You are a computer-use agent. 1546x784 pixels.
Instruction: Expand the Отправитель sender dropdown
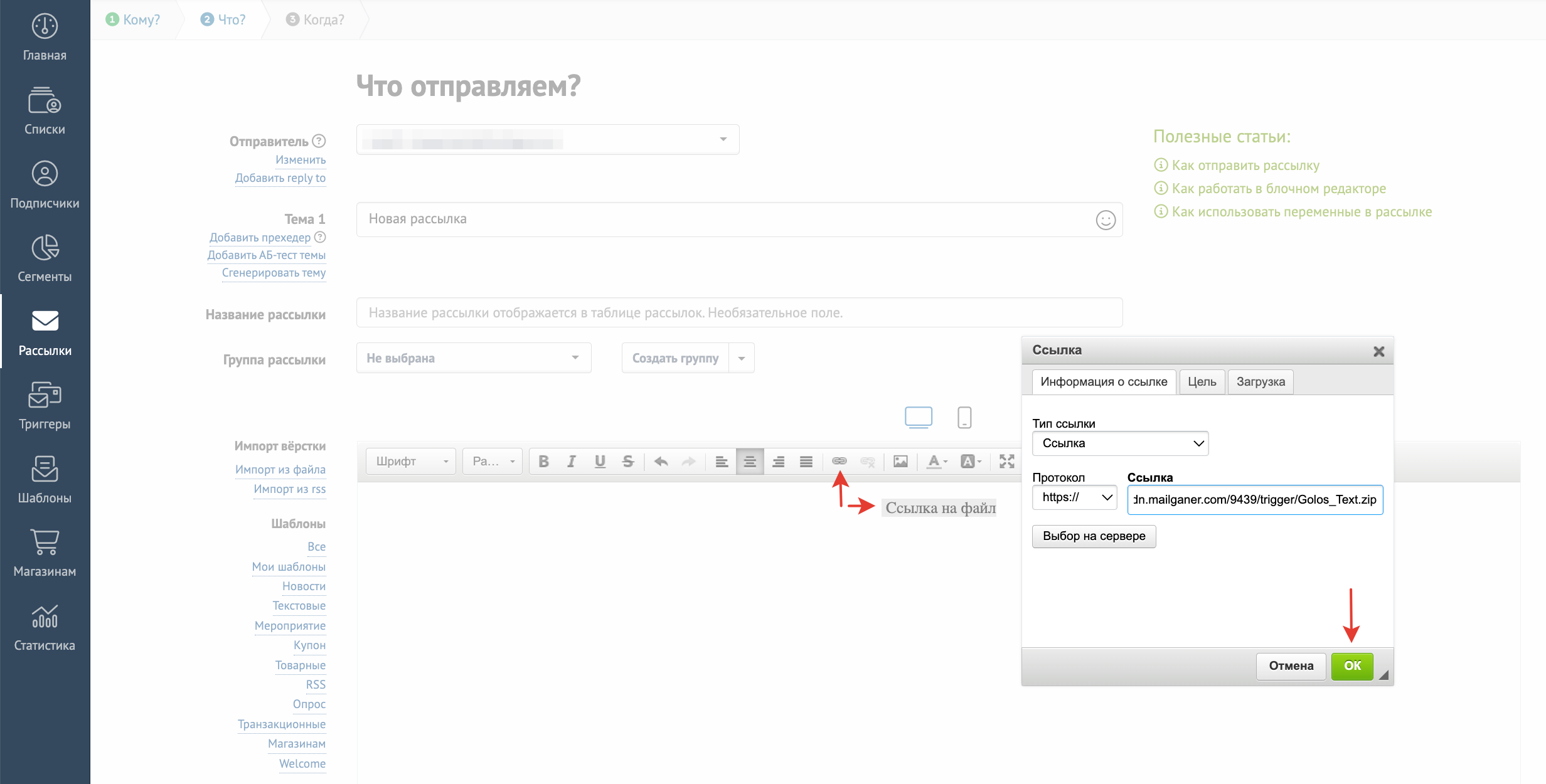[x=548, y=139]
